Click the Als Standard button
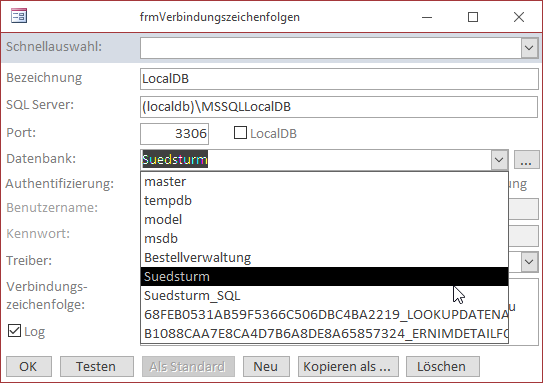The width and height of the screenshot is (543, 383). pos(188,366)
